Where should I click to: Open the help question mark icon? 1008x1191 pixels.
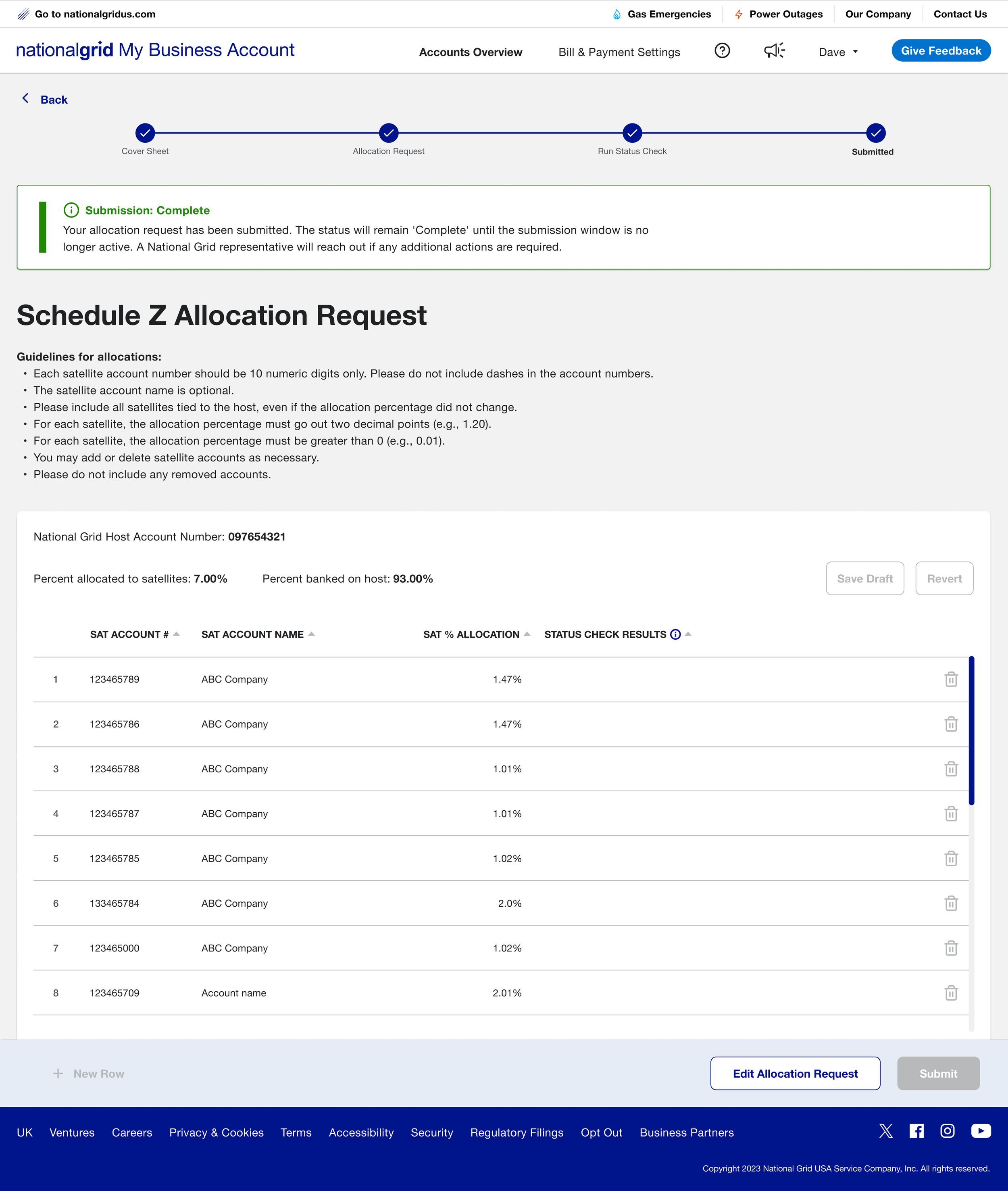[722, 51]
